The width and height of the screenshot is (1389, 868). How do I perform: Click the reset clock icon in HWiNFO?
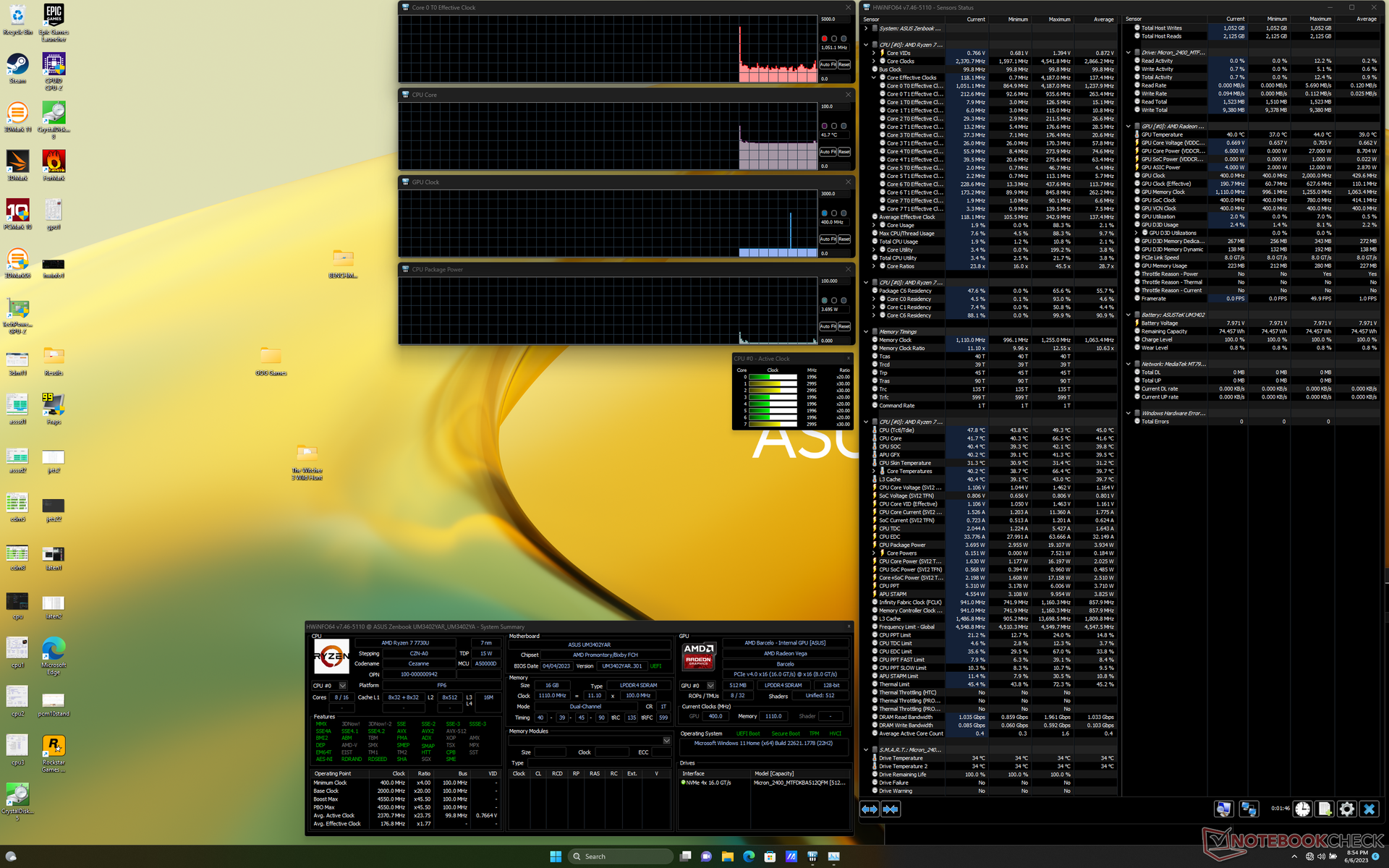coord(1302,809)
